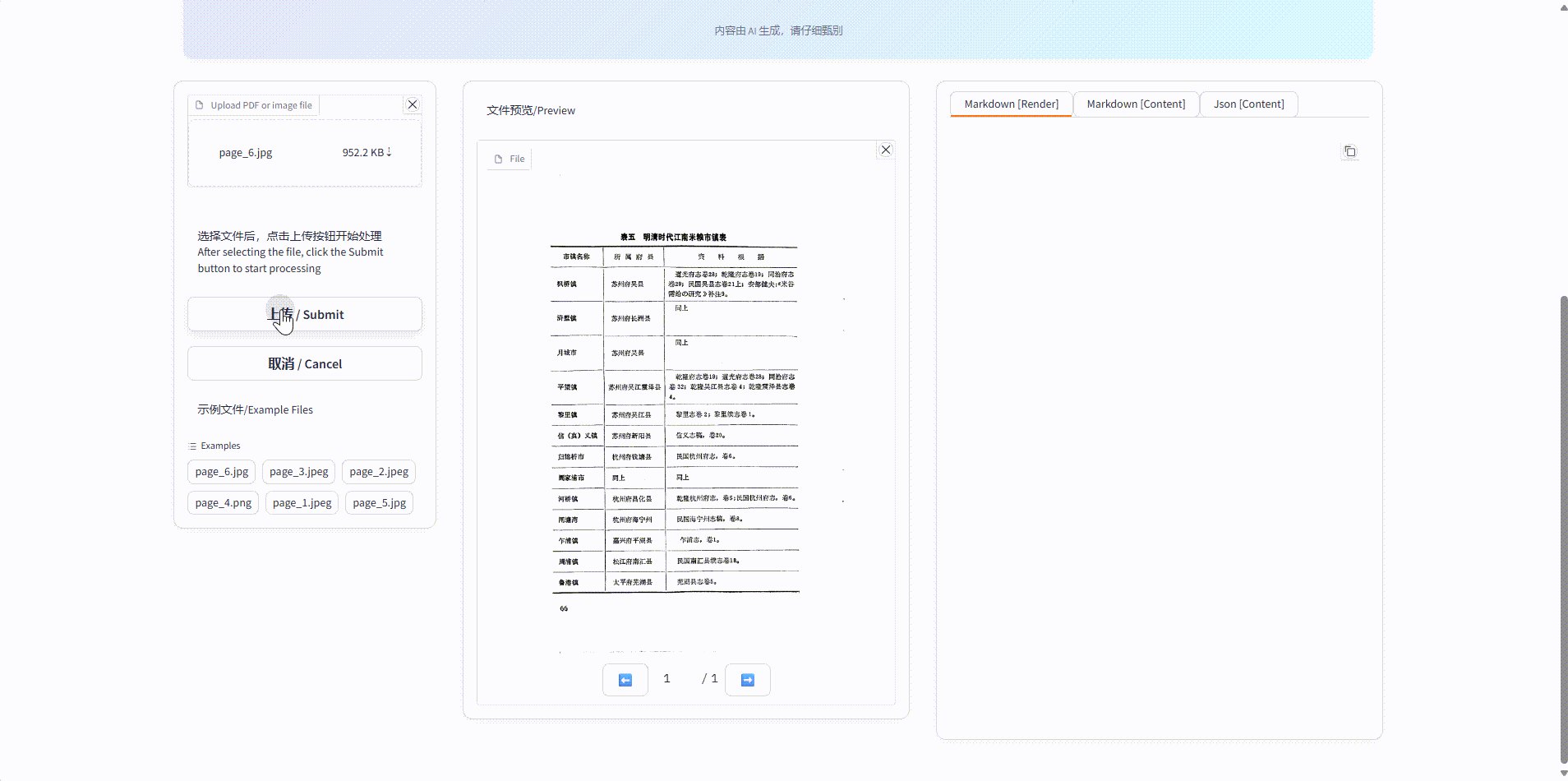Open the Json [Content] tab

click(x=1248, y=104)
